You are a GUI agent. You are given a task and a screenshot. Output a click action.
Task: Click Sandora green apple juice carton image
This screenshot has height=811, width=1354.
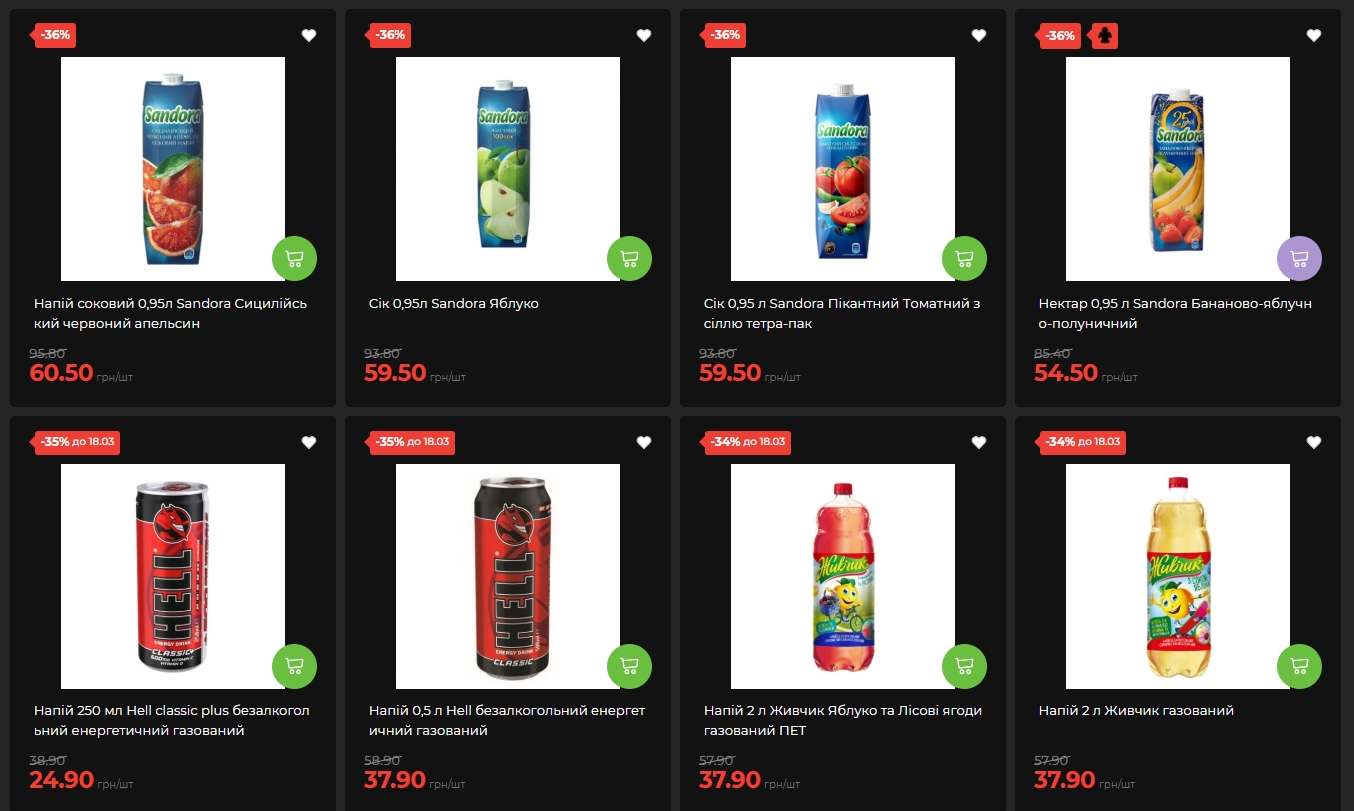point(508,169)
